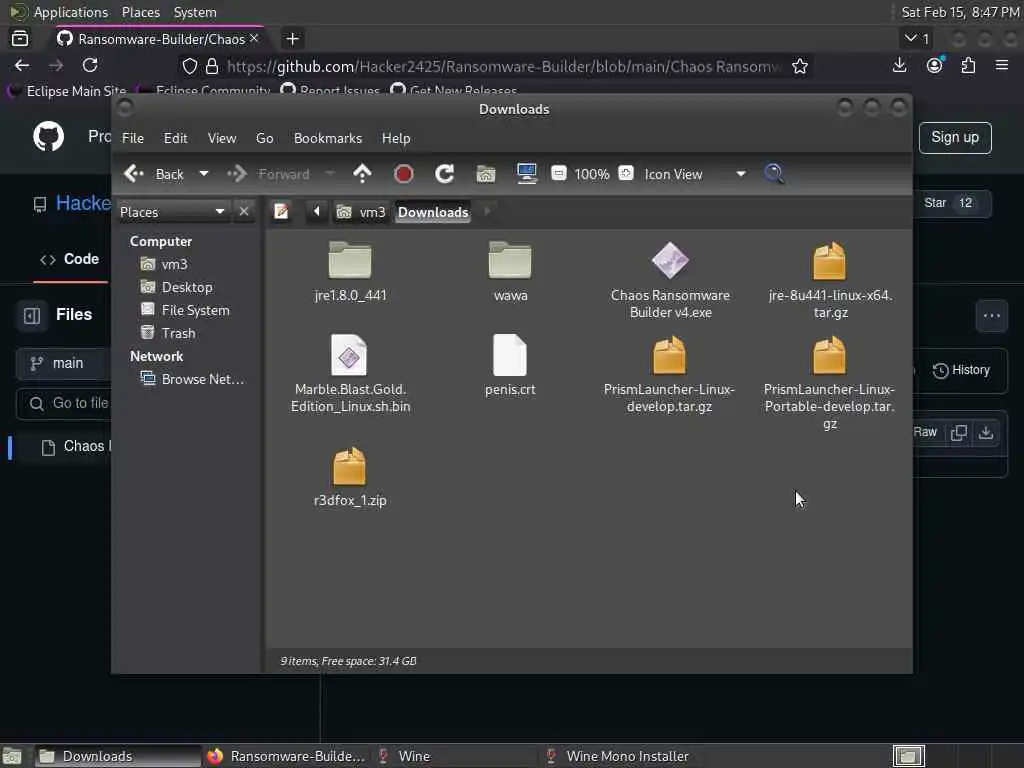The width and height of the screenshot is (1024, 768).
Task: Open a new Firefox tab
Action: click(293, 39)
